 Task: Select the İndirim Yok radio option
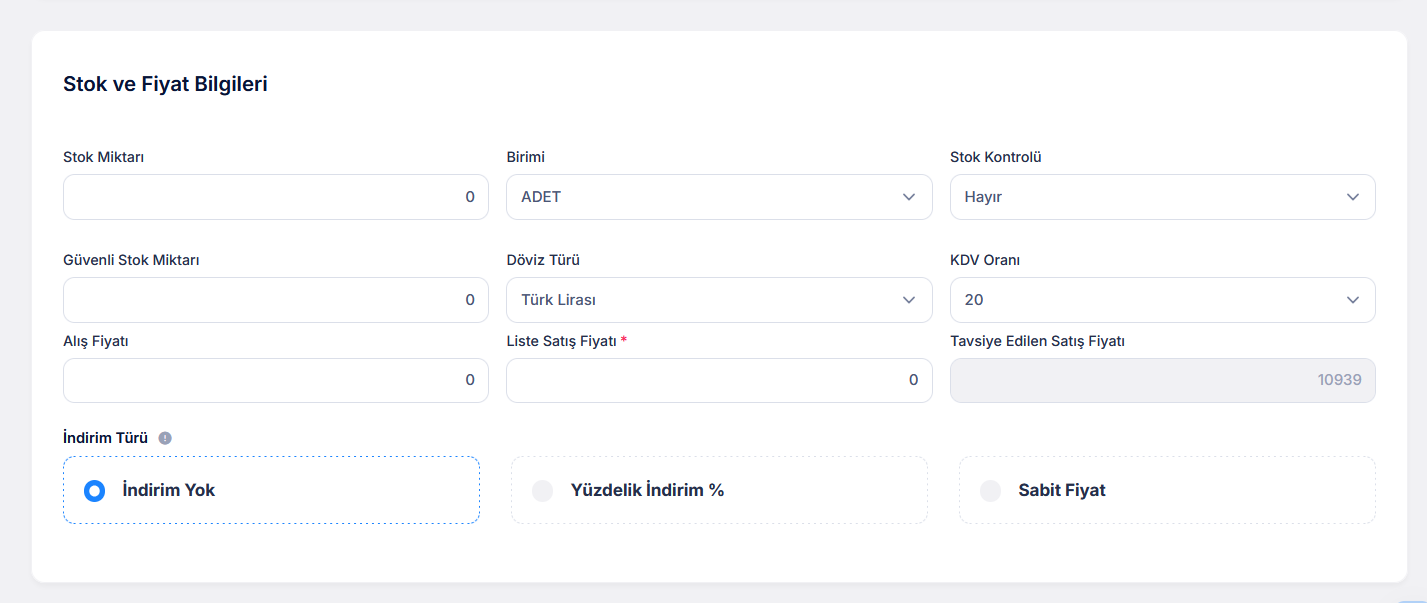point(95,491)
